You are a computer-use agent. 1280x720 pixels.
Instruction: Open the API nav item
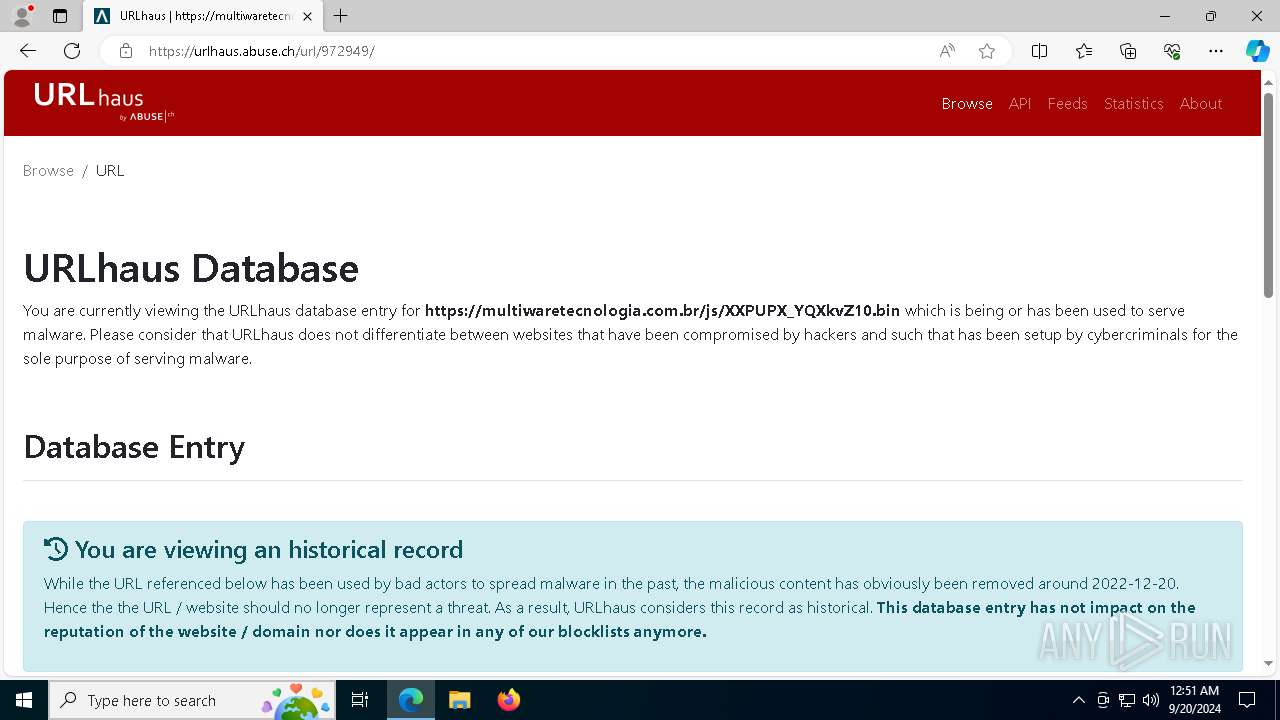pyautogui.click(x=1020, y=103)
